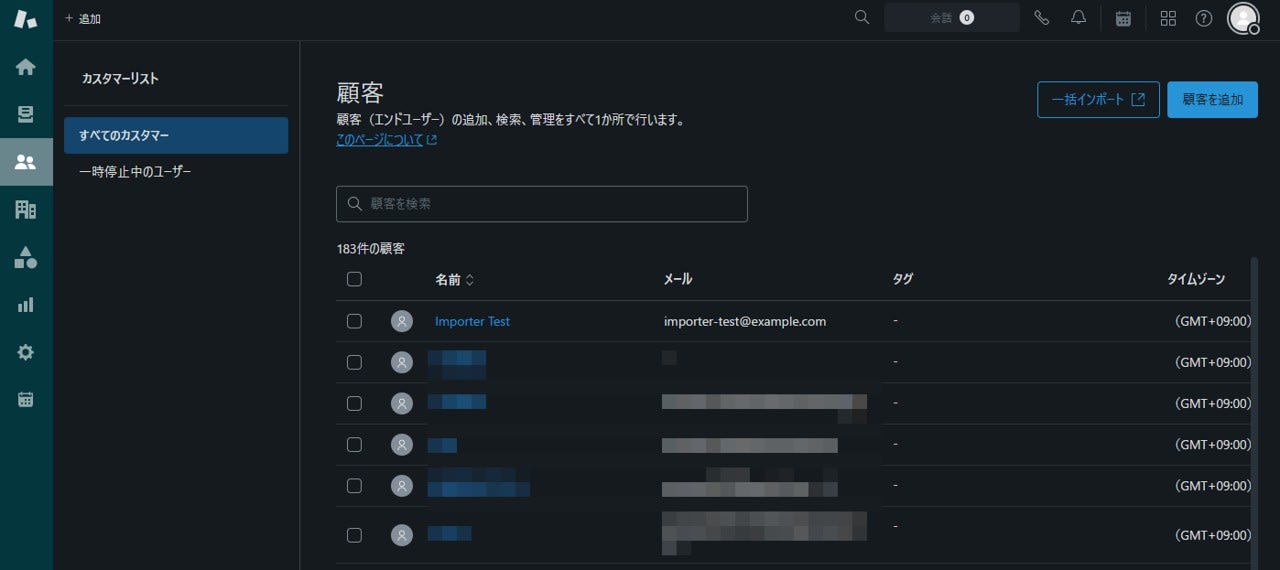Open Reporting via the bar chart icon
Image resolution: width=1280 pixels, height=570 pixels.
[26, 305]
